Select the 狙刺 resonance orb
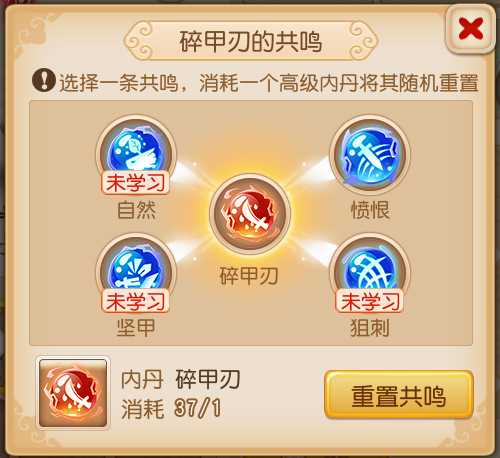Screen dimensions: 500x458 point(370,273)
